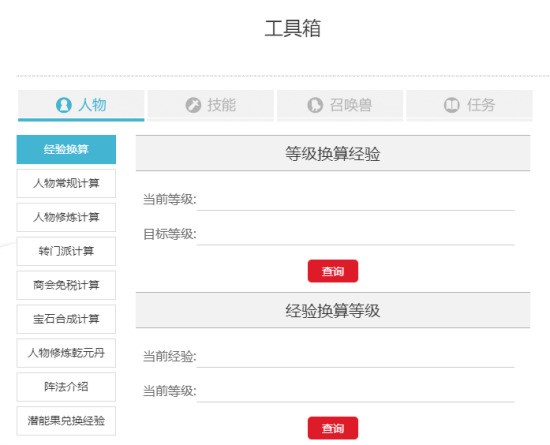Go to 人物修炼乾元丹 item
Image resolution: width=550 pixels, height=445 pixels.
[66, 353]
